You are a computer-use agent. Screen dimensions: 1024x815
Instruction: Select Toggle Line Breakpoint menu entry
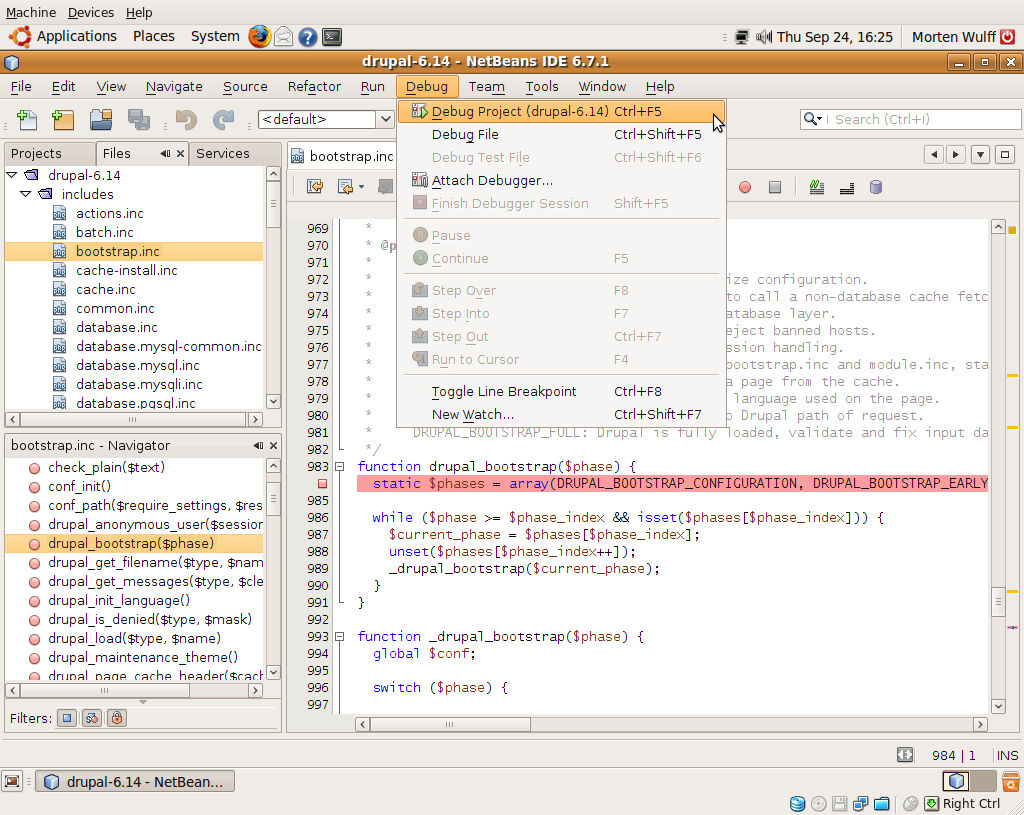pyautogui.click(x=561, y=391)
